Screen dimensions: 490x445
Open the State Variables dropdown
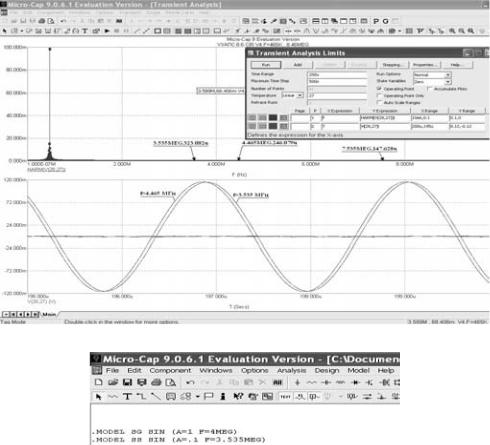448,82
